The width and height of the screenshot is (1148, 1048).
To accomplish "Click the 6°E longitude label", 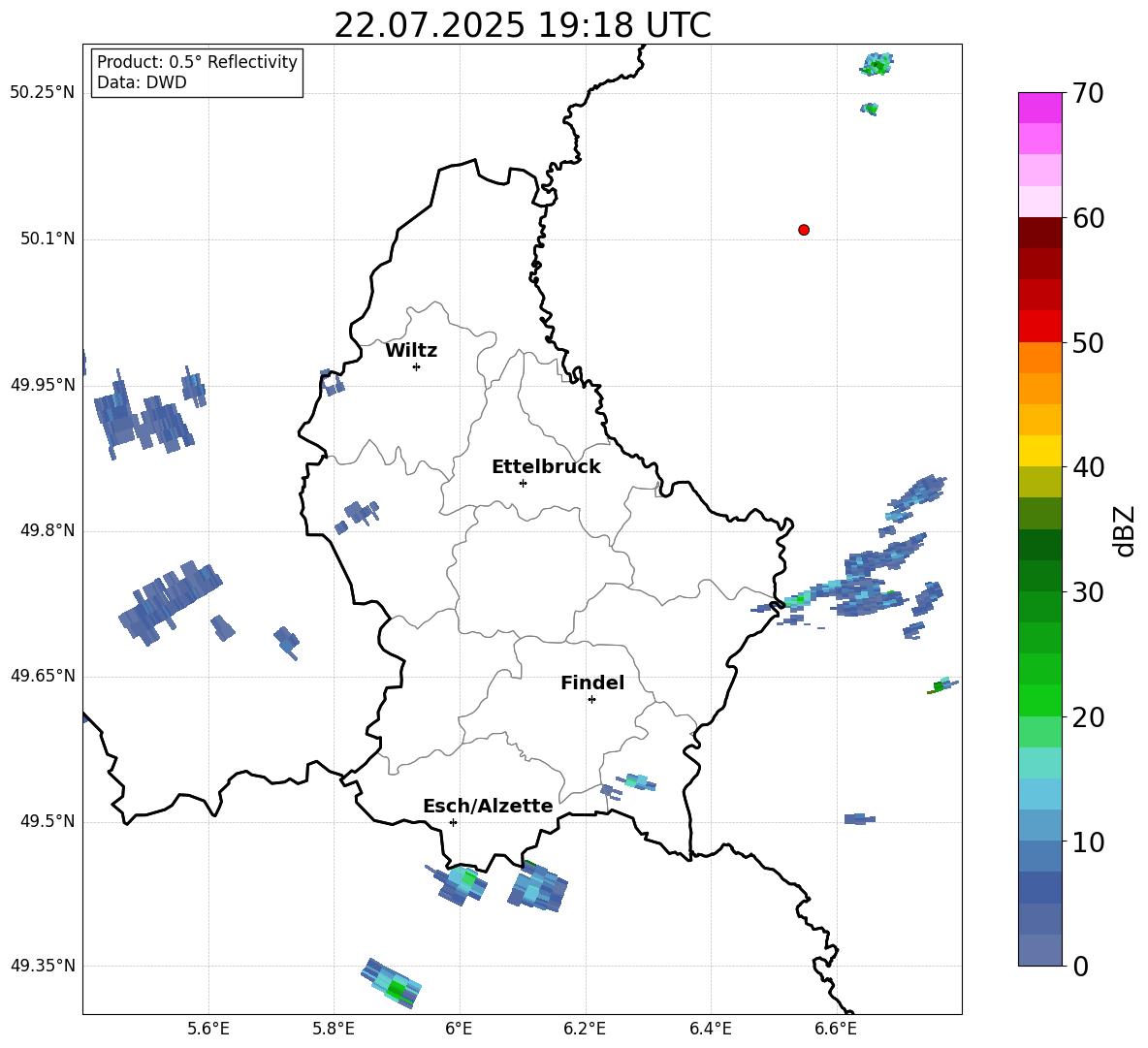I will 459,1029.
